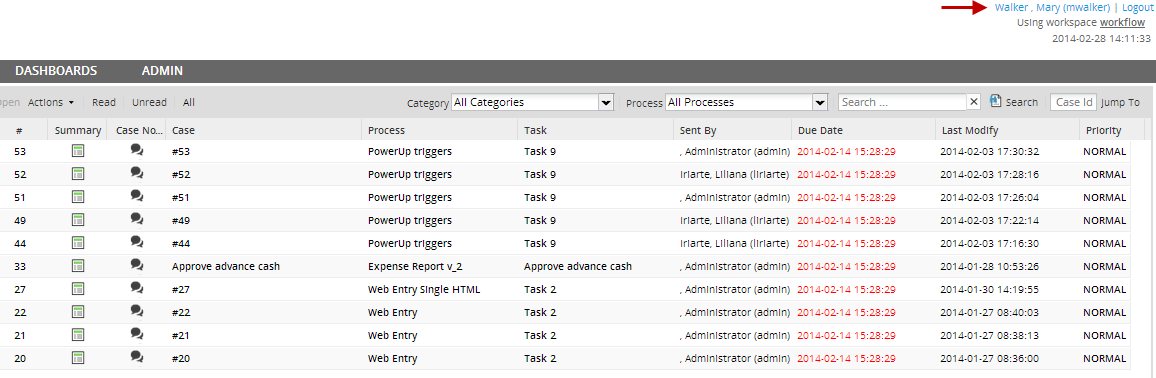
Task: Filter the list to Read cases
Action: coord(104,102)
